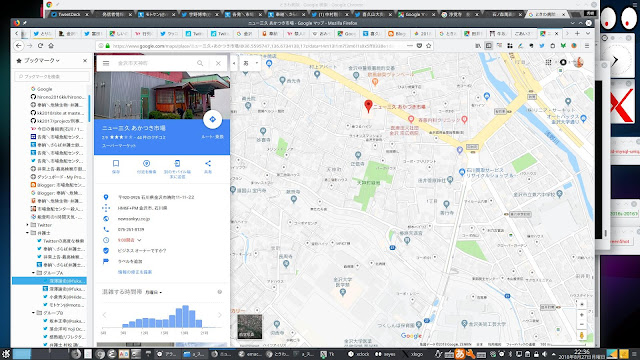
Task: Collapse the place side panel arrow
Action: point(234,63)
